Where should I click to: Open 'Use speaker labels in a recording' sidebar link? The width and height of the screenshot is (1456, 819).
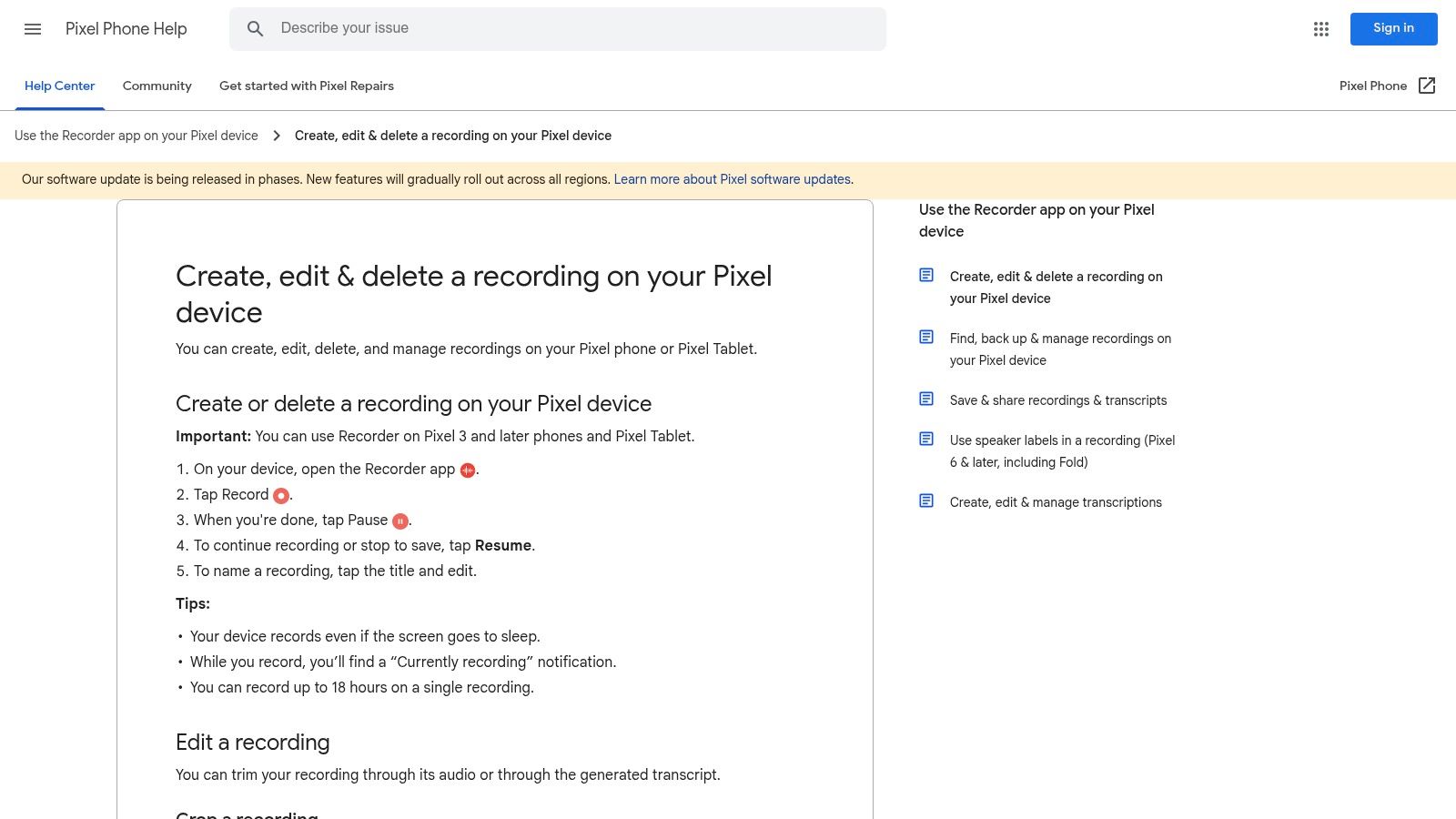tap(1062, 451)
